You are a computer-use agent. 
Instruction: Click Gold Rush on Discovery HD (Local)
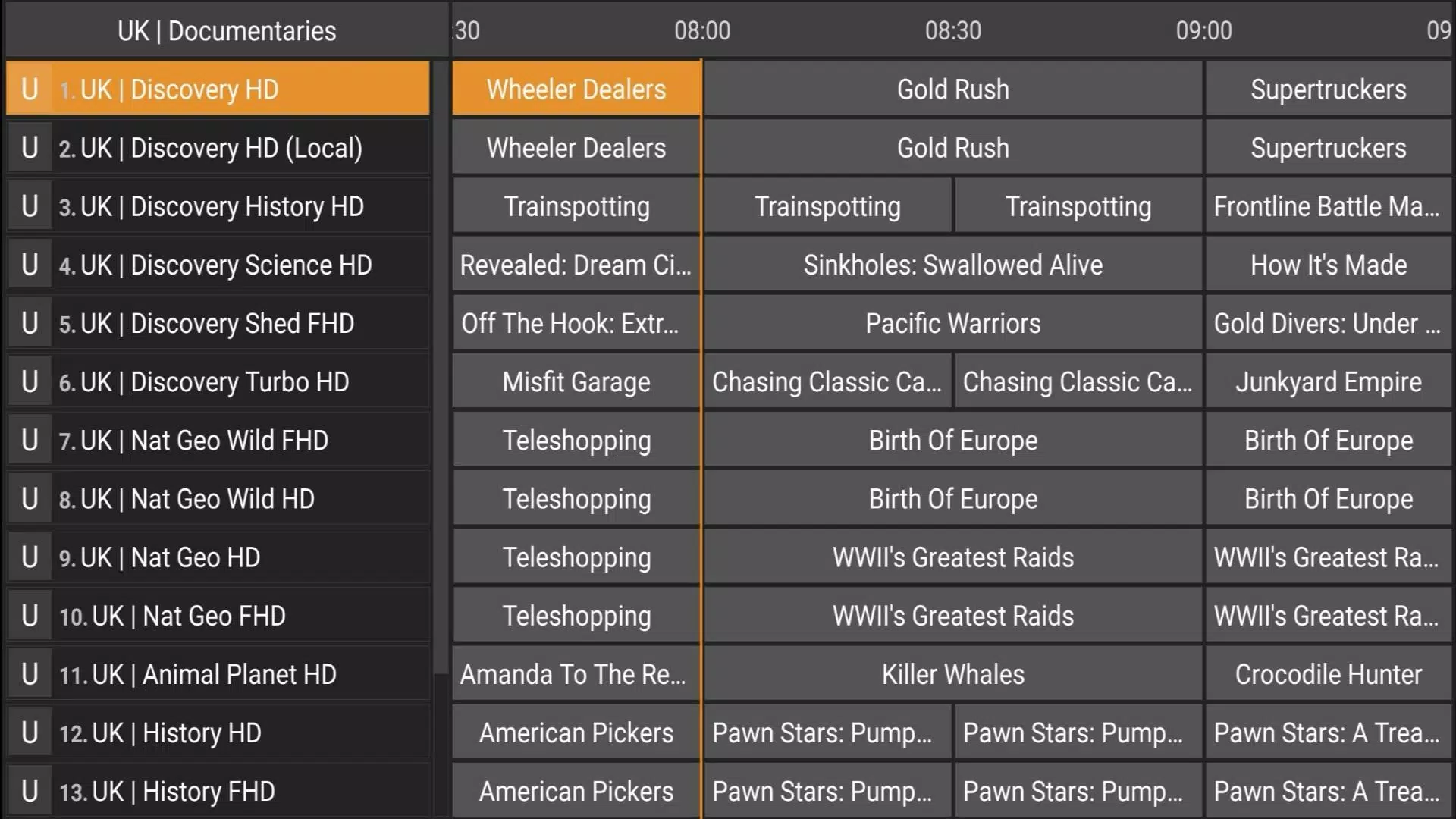952,148
